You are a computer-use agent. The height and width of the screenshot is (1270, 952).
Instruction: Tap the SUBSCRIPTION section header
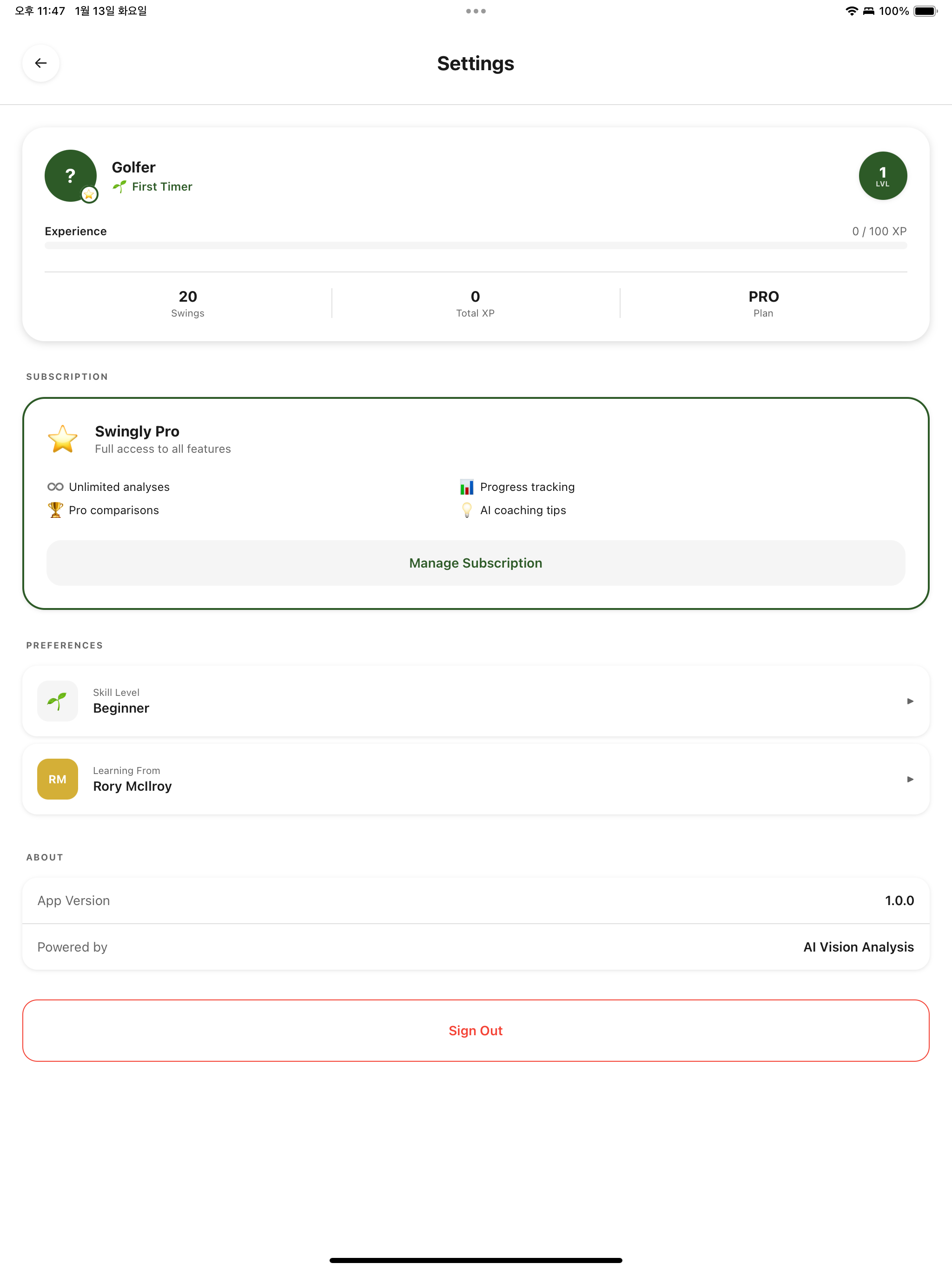click(x=67, y=377)
